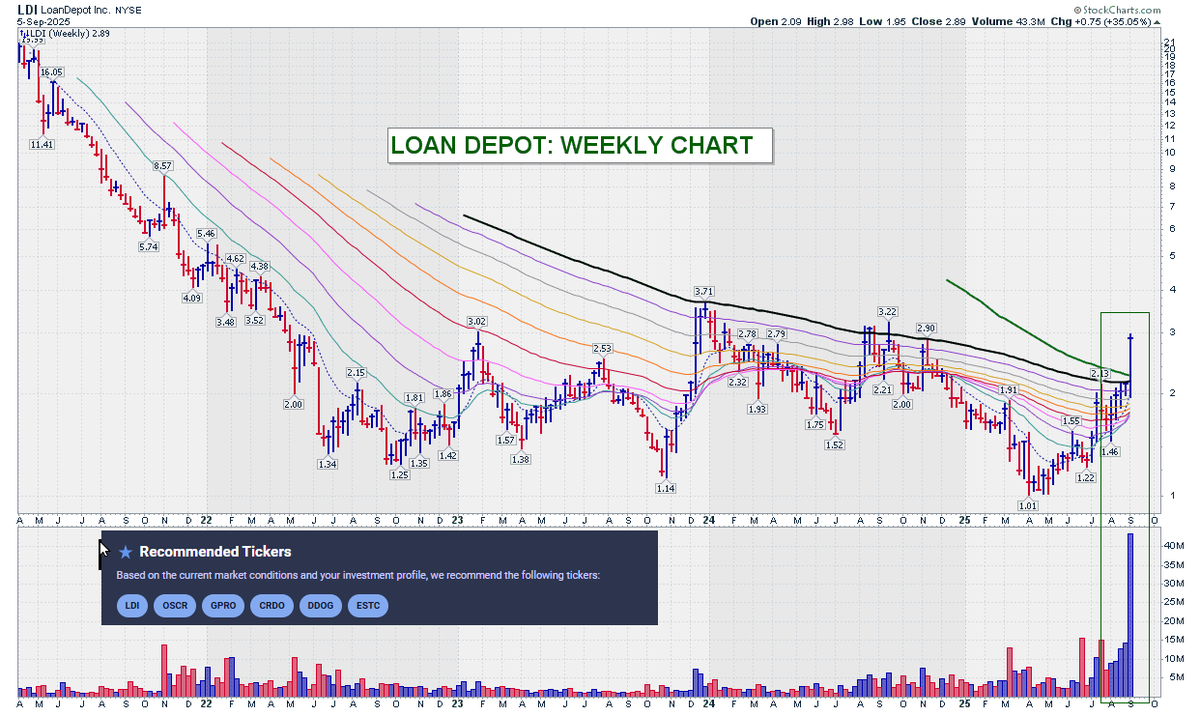Viewport: 1200px width, 716px height.
Task: Click the 2.53 price label
Action: coord(602,348)
